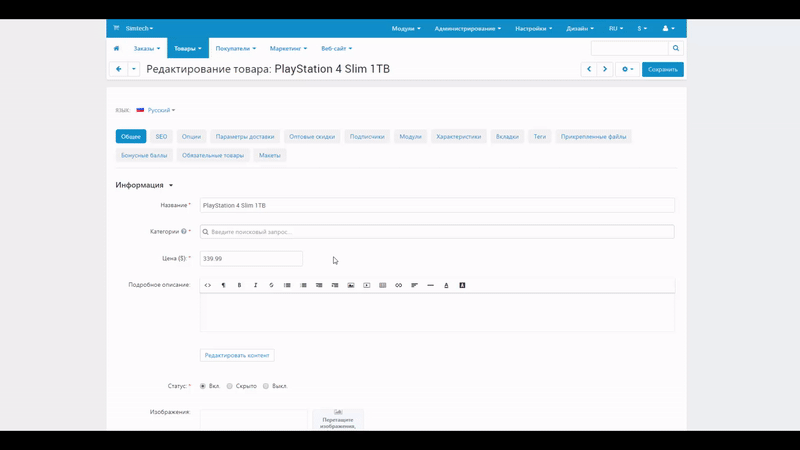Toggle italic formatting in description editor
This screenshot has width=800, height=450.
coord(255,285)
